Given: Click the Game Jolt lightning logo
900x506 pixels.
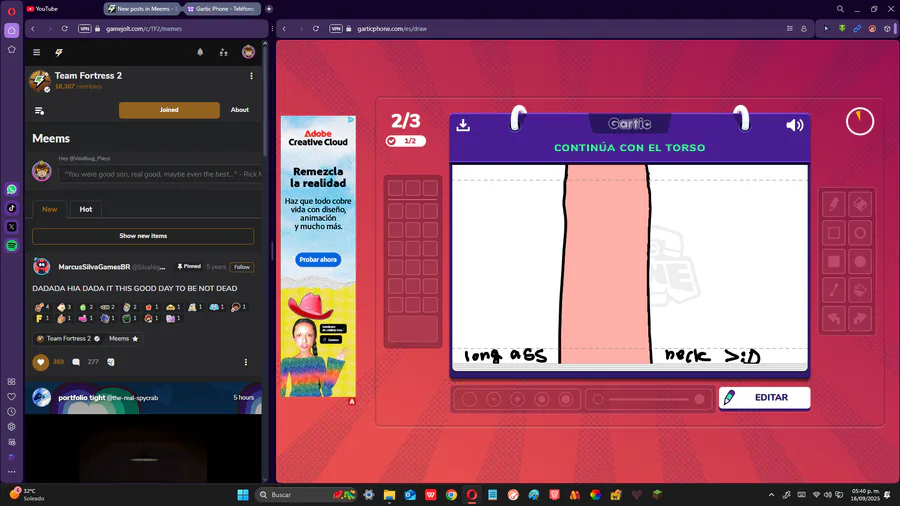Looking at the screenshot, I should click(x=59, y=52).
